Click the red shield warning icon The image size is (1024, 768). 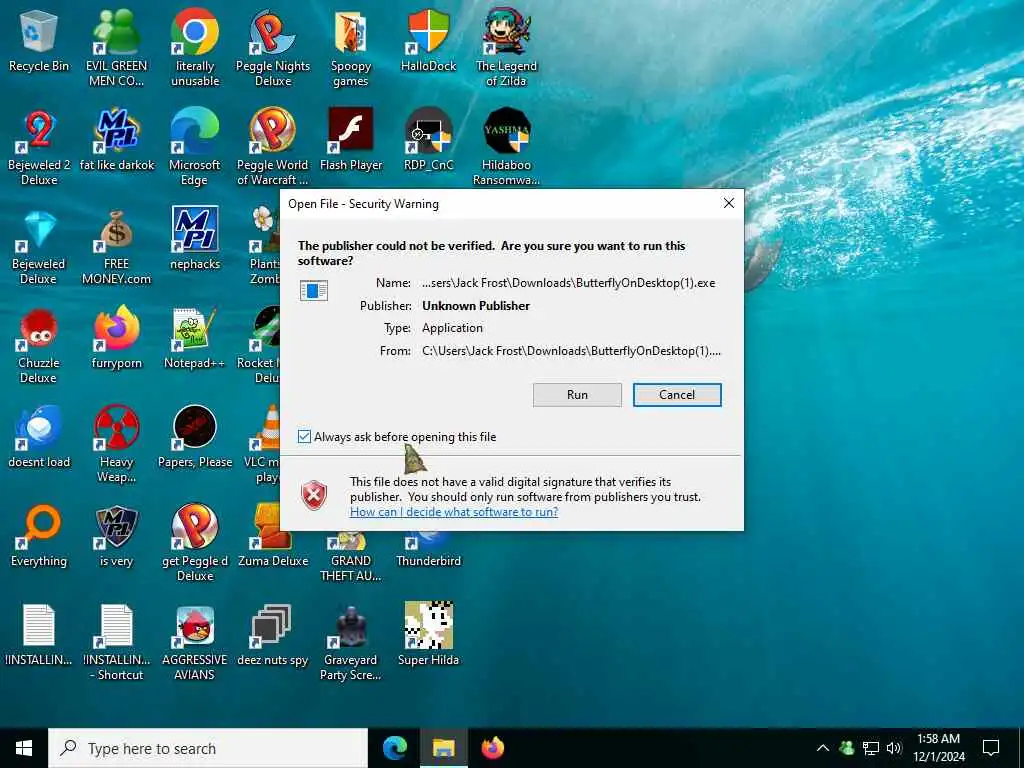coord(314,496)
